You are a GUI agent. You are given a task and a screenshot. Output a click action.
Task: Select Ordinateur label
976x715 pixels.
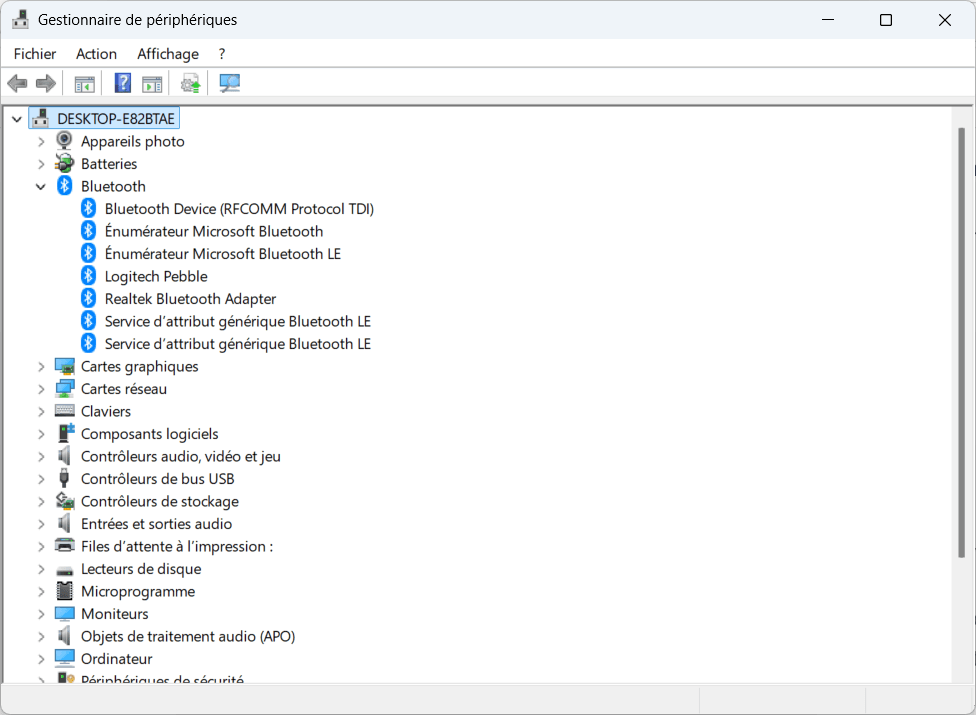point(116,658)
